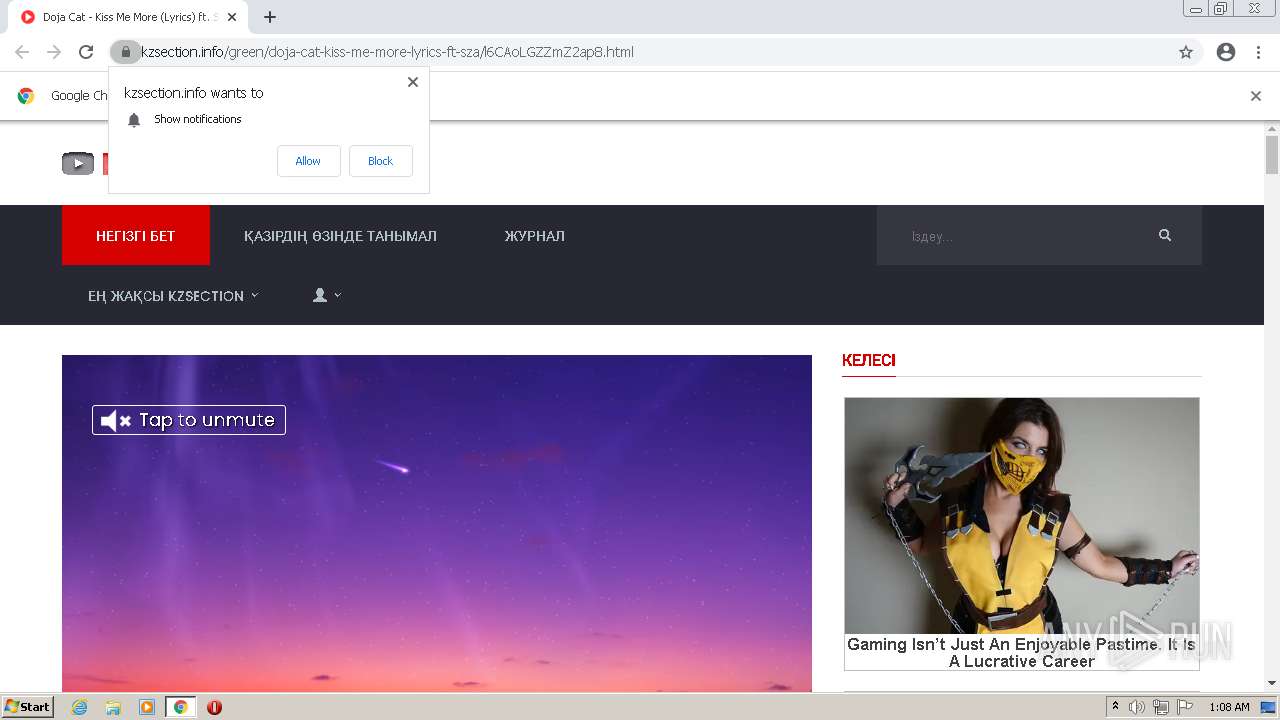Open the Mortal Kombat cosplay ad thumbnail
Image resolution: width=1280 pixels, height=720 pixels.
(x=1021, y=516)
